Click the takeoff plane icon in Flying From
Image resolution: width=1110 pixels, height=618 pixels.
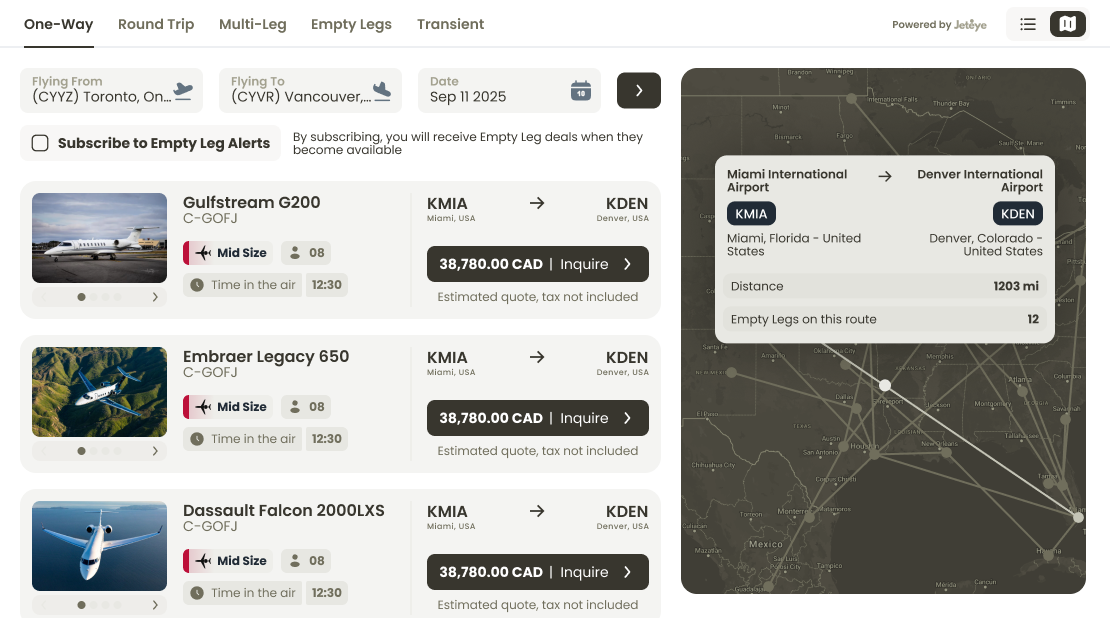pyautogui.click(x=183, y=91)
